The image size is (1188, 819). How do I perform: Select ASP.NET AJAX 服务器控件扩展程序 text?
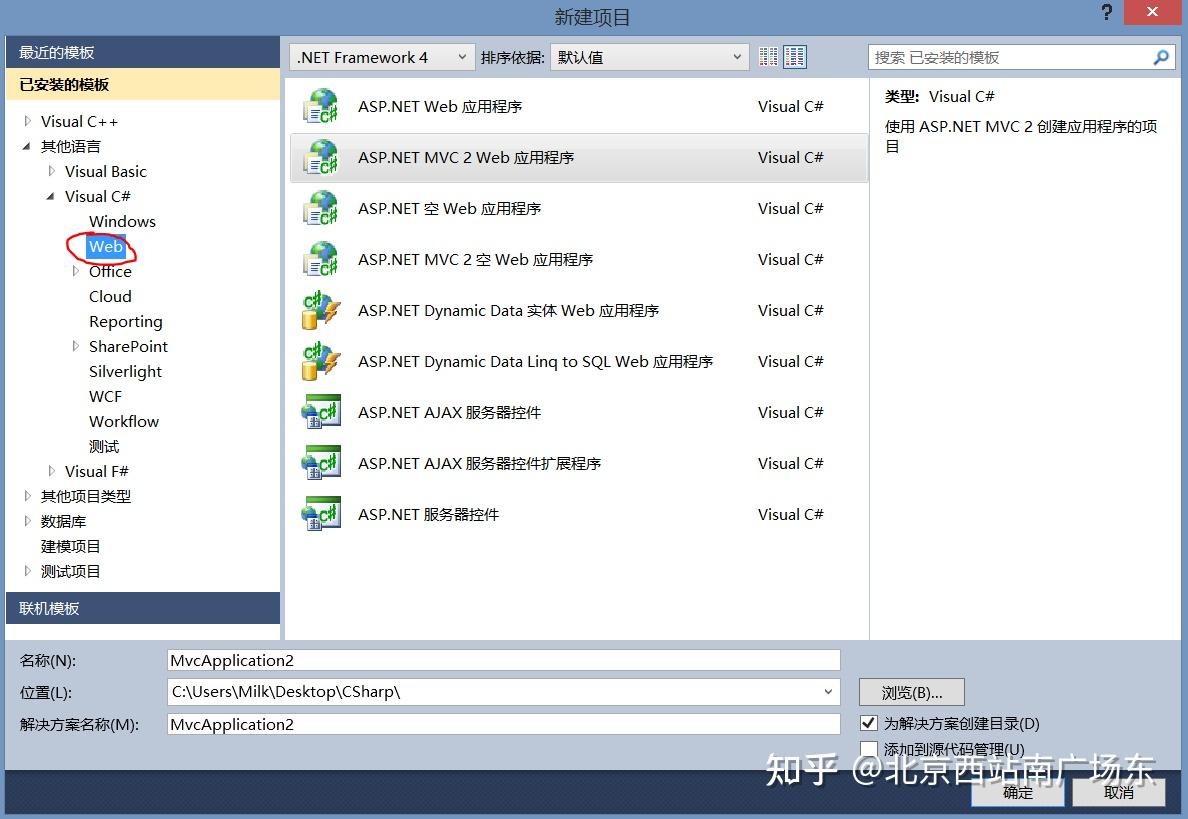(x=479, y=463)
